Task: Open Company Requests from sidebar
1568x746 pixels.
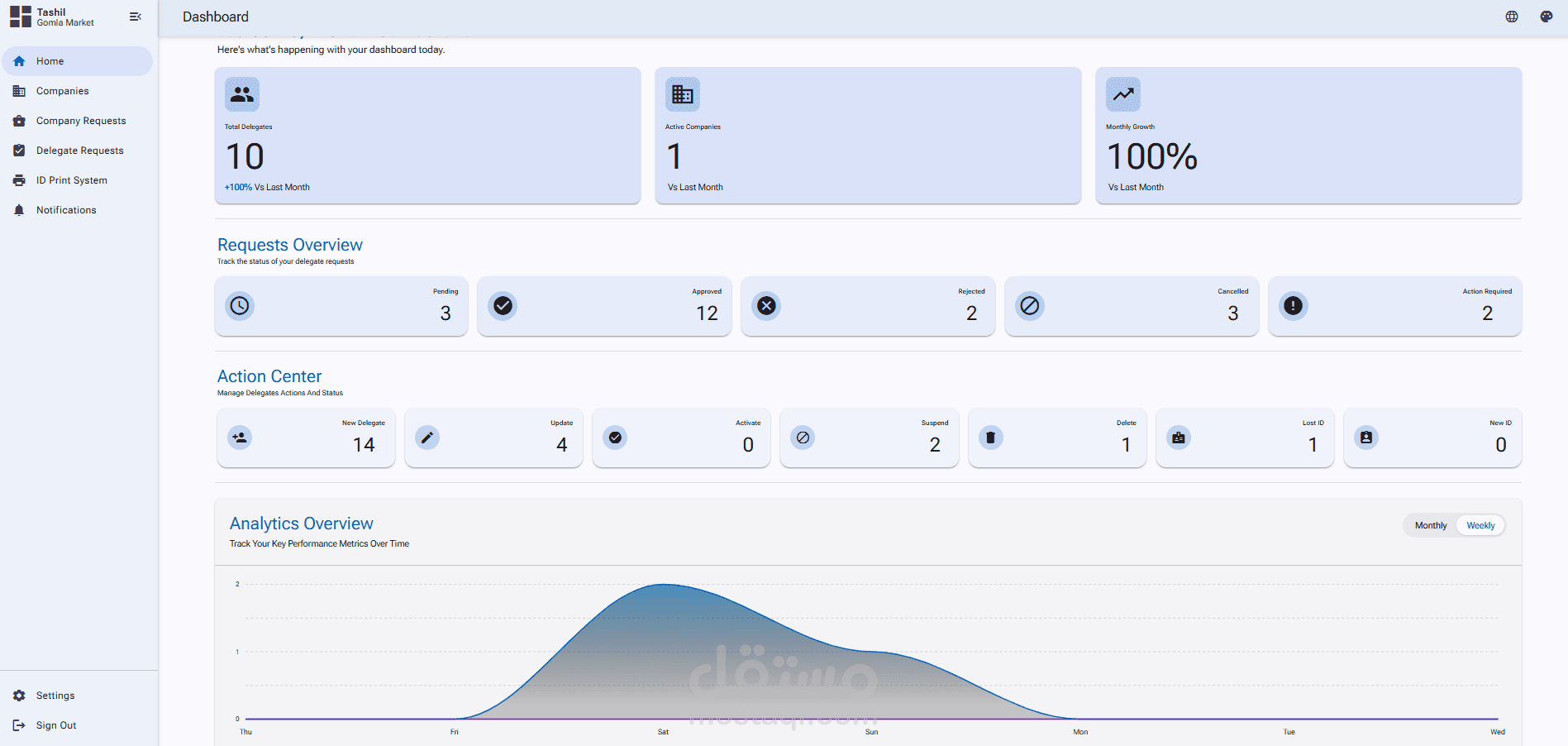Action: click(x=77, y=121)
